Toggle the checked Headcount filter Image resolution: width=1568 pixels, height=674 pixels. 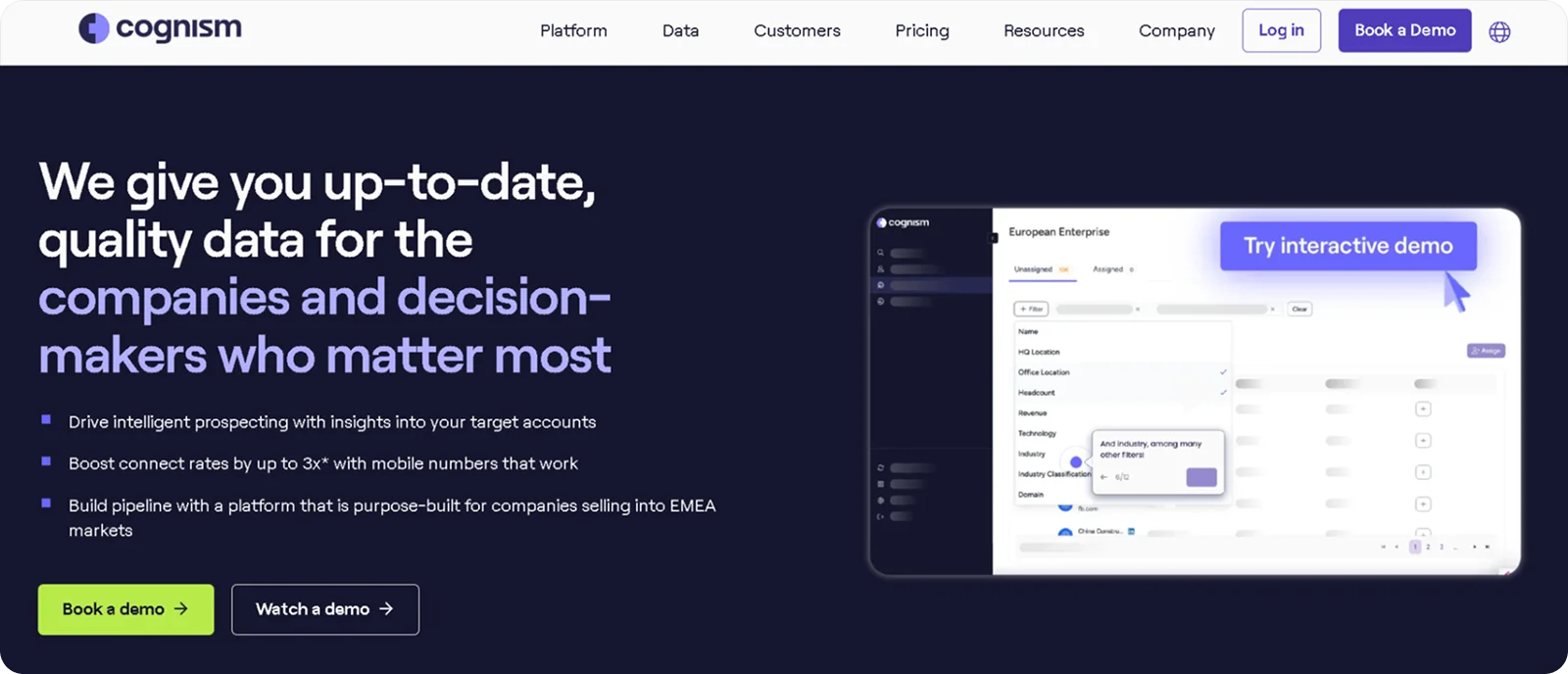(x=1122, y=393)
